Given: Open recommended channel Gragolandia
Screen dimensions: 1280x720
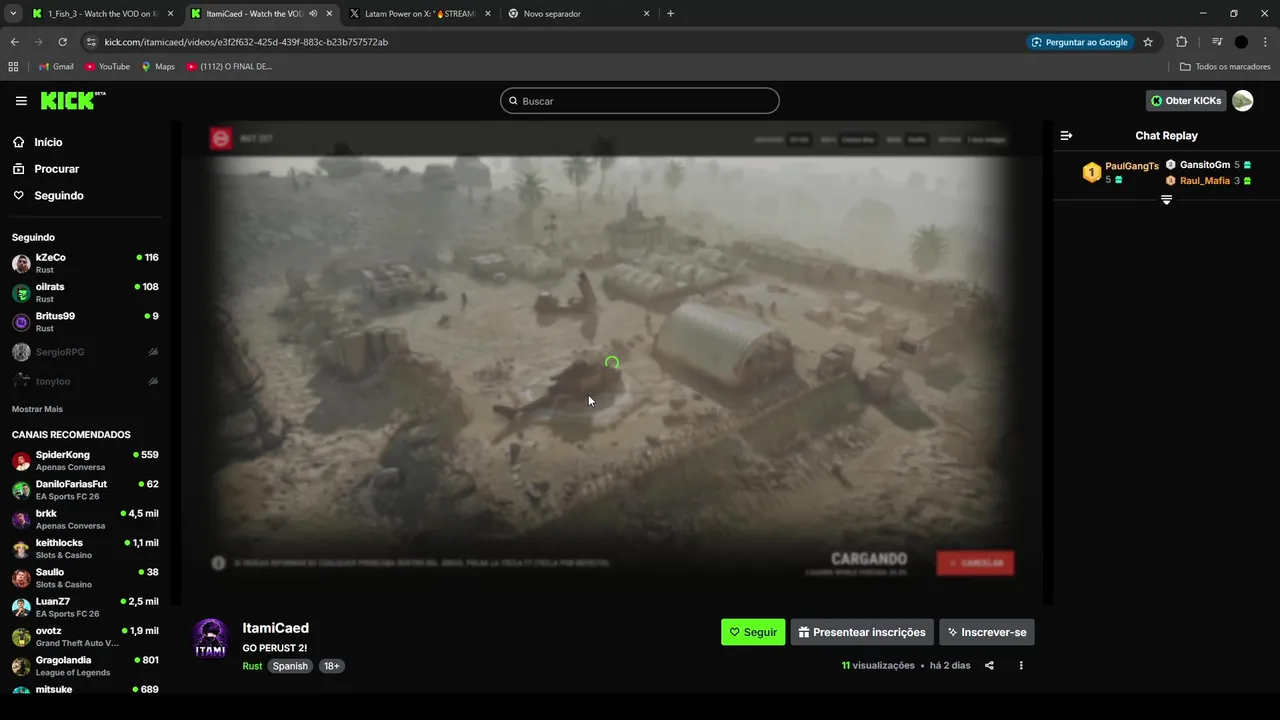Looking at the screenshot, I should pyautogui.click(x=85, y=666).
